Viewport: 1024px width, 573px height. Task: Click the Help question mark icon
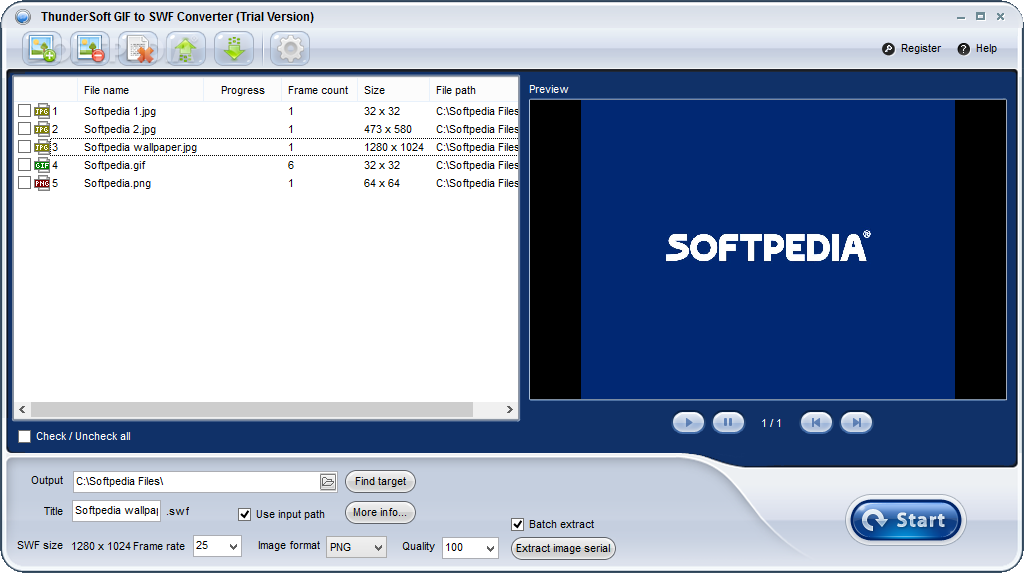(x=963, y=49)
